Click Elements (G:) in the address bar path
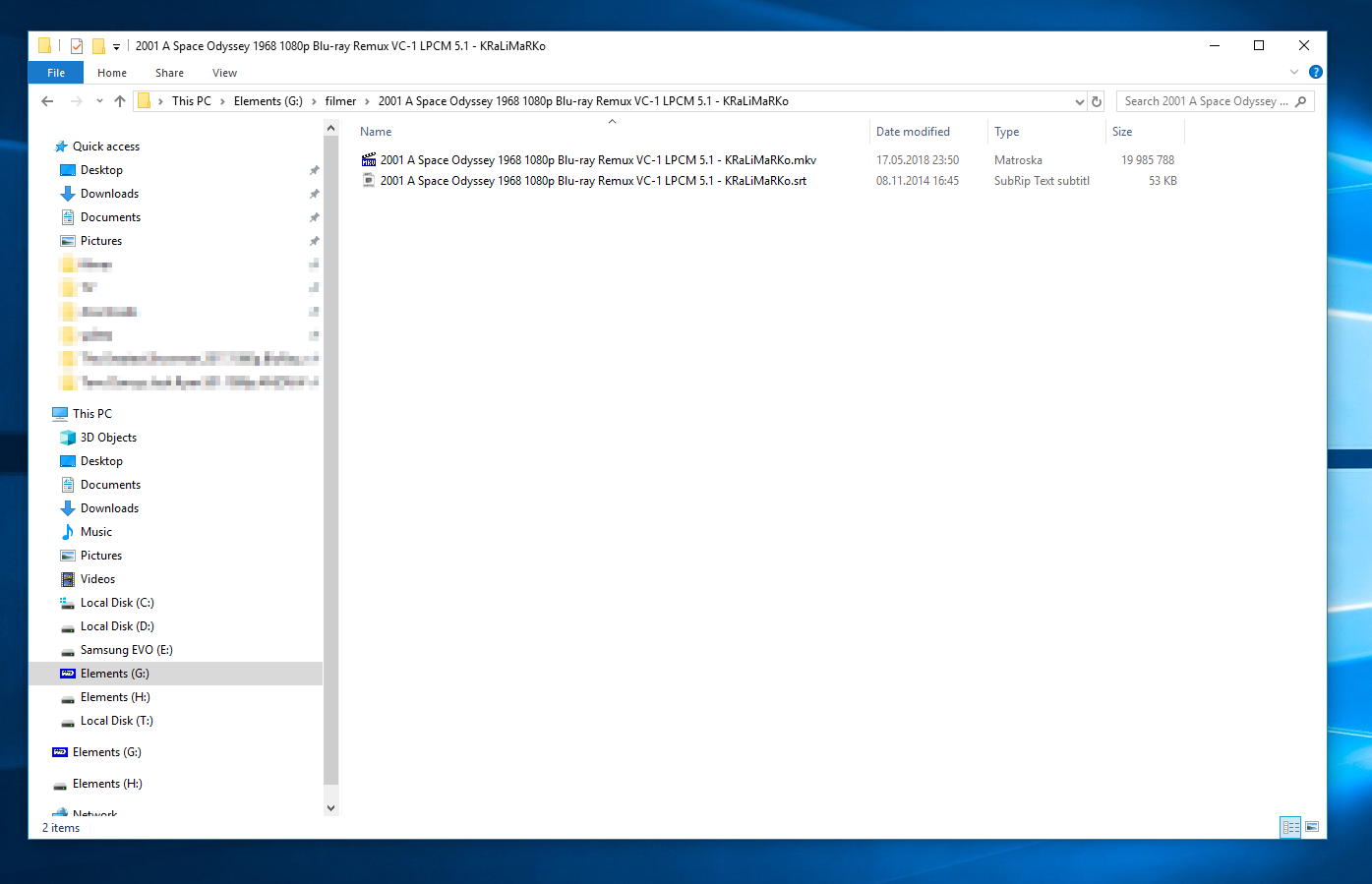 click(x=268, y=100)
